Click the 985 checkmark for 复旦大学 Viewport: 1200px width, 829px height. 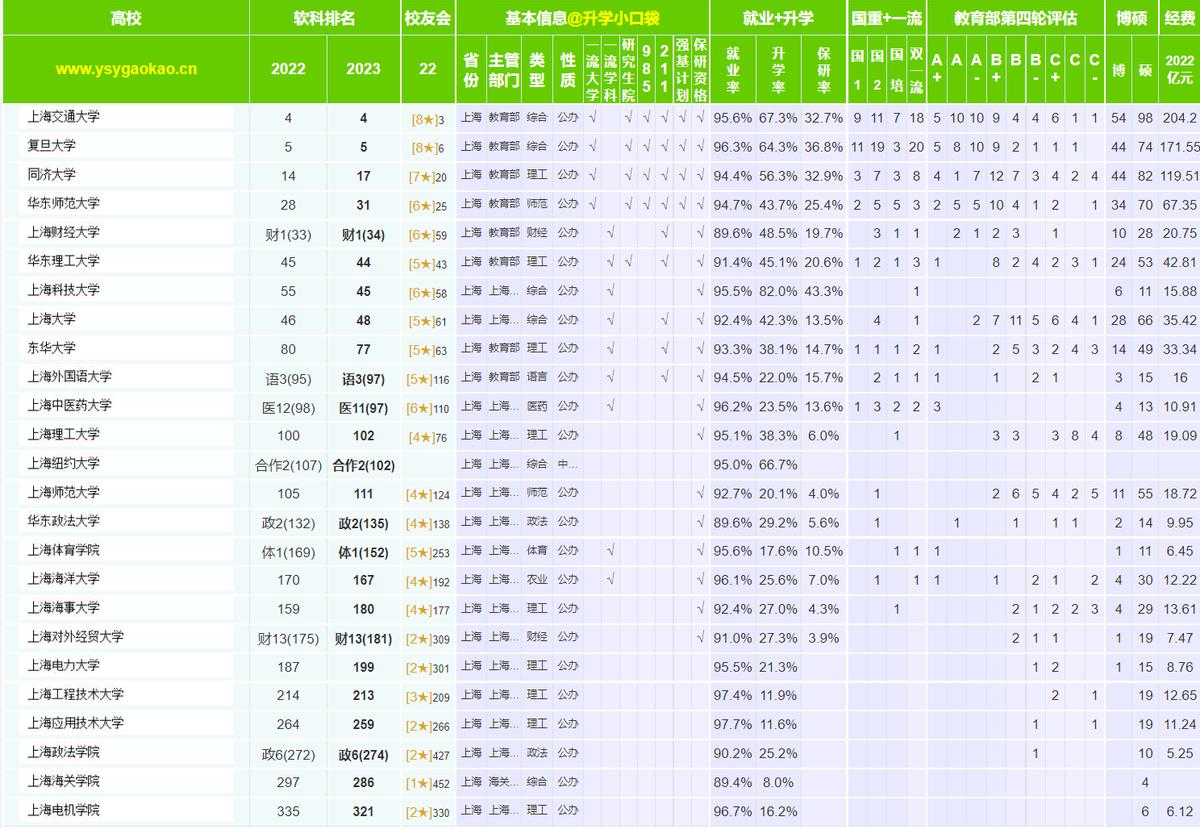click(x=647, y=145)
